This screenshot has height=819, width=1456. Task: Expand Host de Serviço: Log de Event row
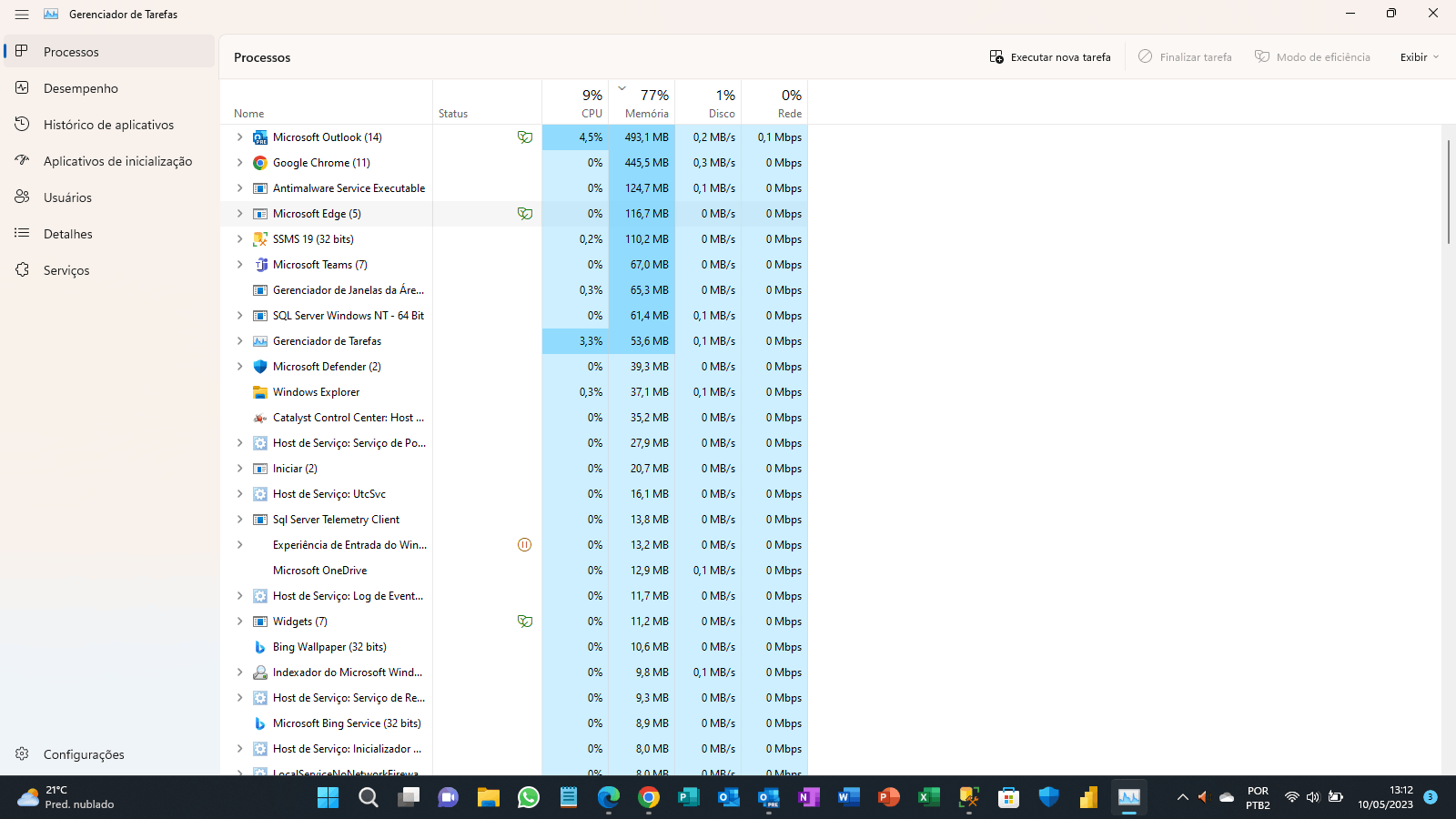click(x=239, y=596)
